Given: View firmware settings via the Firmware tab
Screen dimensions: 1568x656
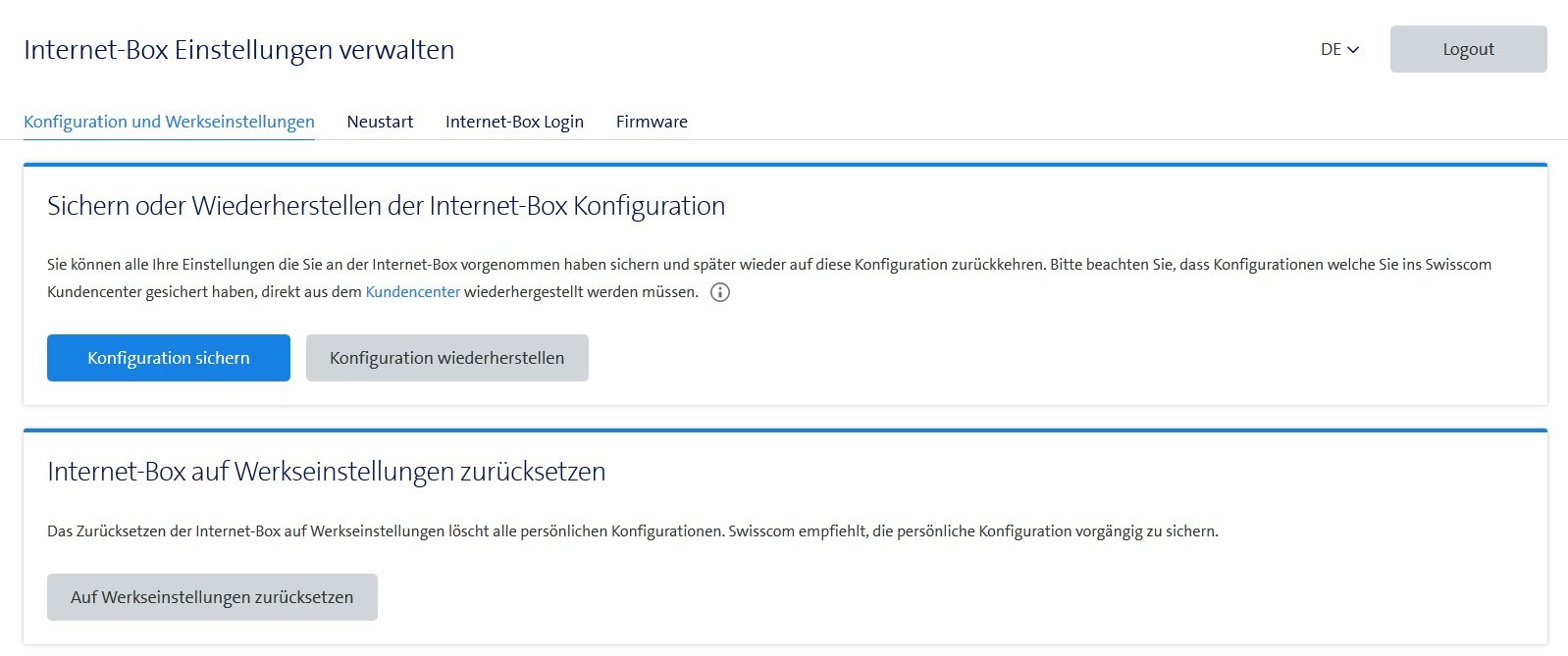Looking at the screenshot, I should click(x=651, y=122).
